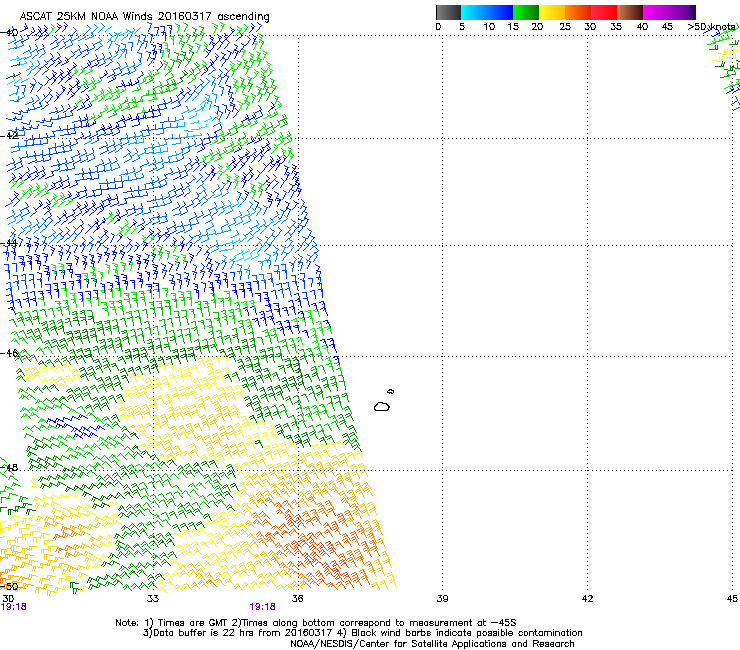Click the orange 25-30 knots legend color

578,12
